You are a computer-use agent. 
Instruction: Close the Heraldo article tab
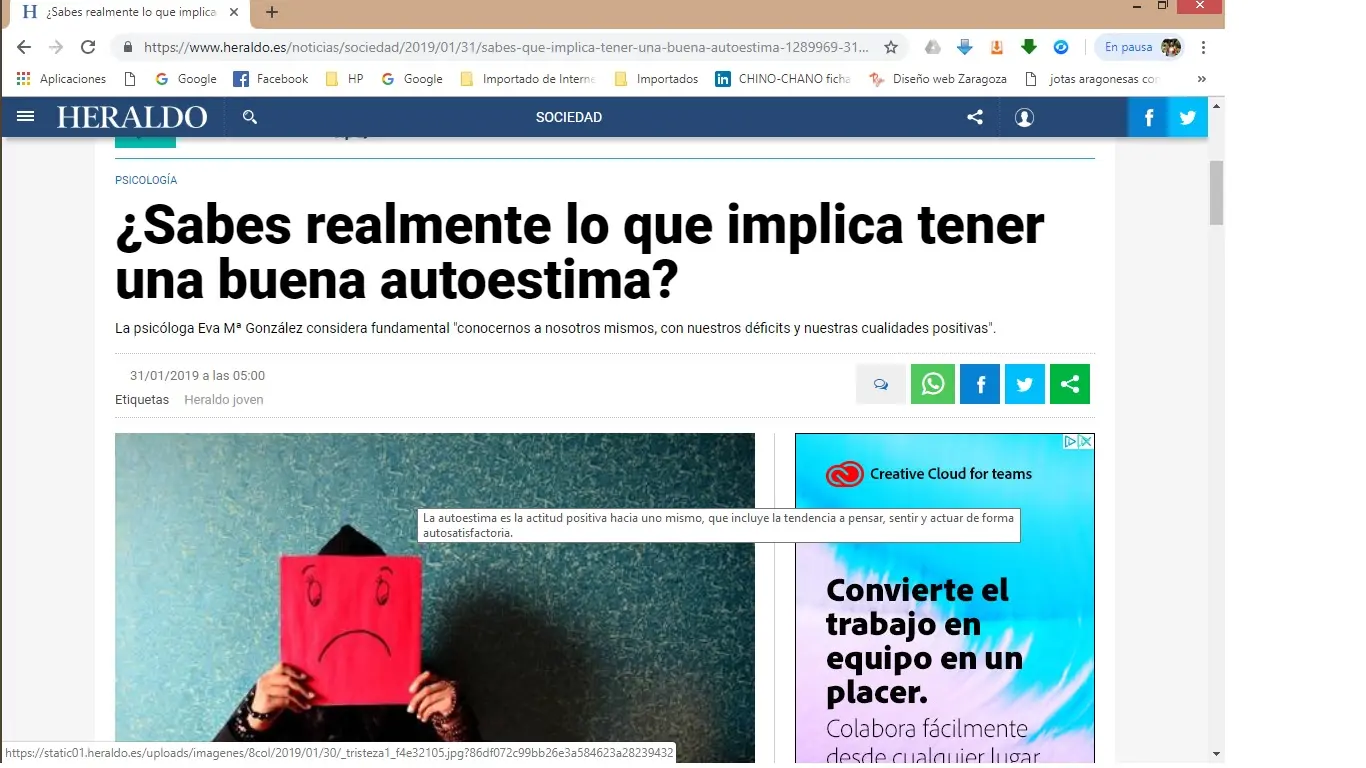pos(233,12)
